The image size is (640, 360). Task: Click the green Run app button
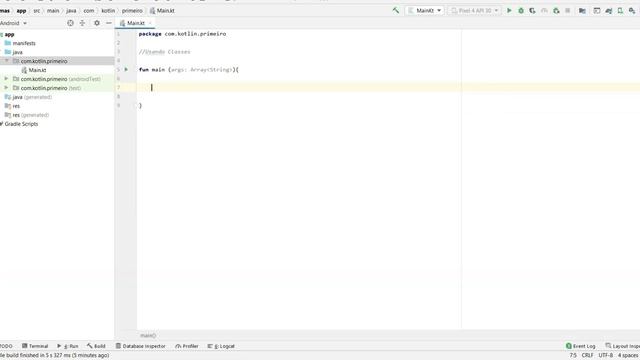point(509,11)
